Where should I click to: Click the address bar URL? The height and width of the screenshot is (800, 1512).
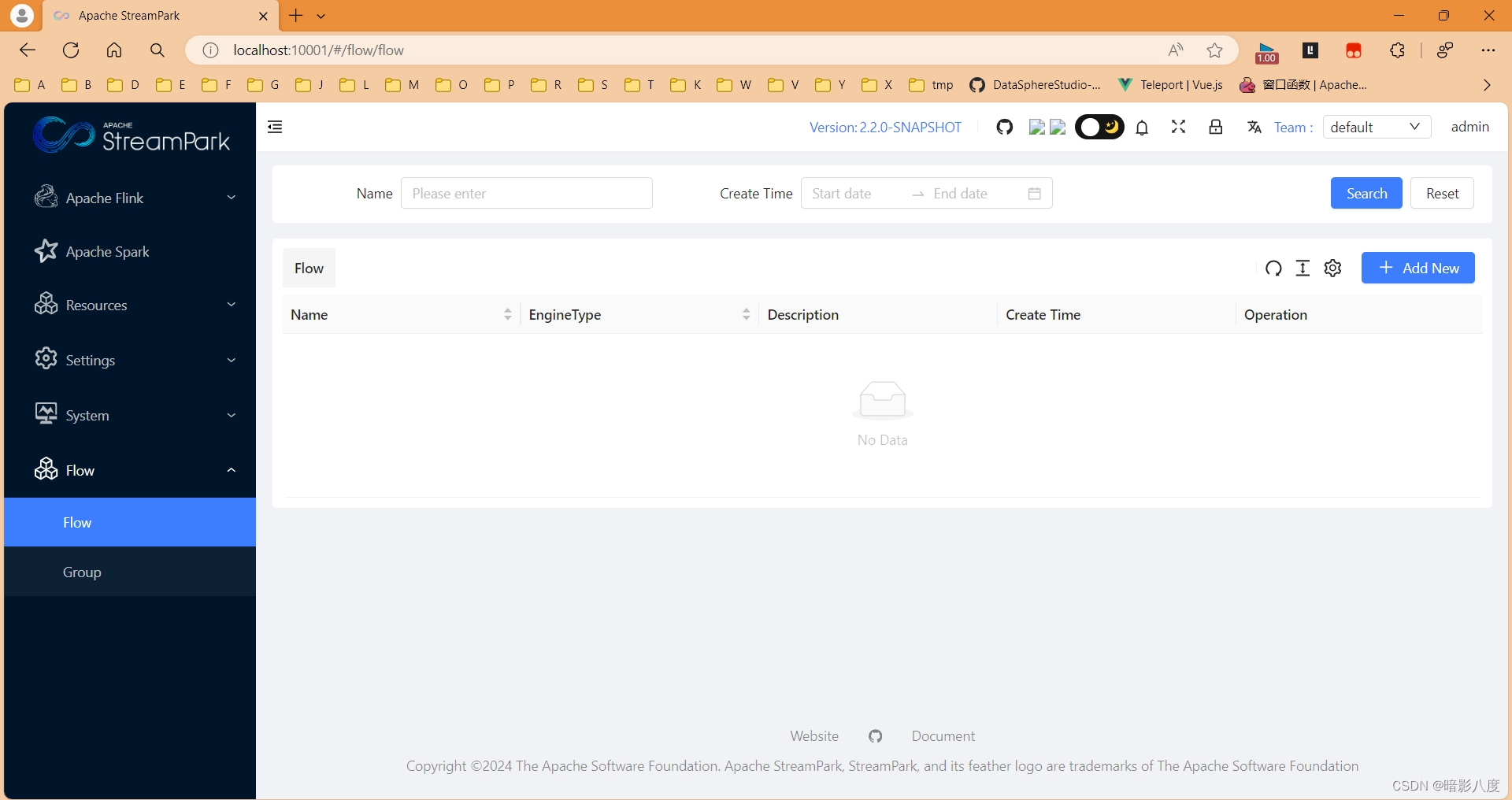[x=318, y=50]
